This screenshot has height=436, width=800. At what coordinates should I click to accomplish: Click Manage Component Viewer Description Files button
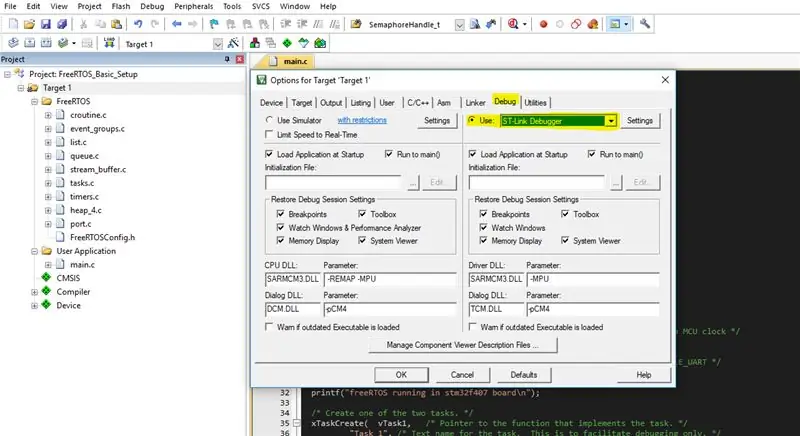pos(462,345)
